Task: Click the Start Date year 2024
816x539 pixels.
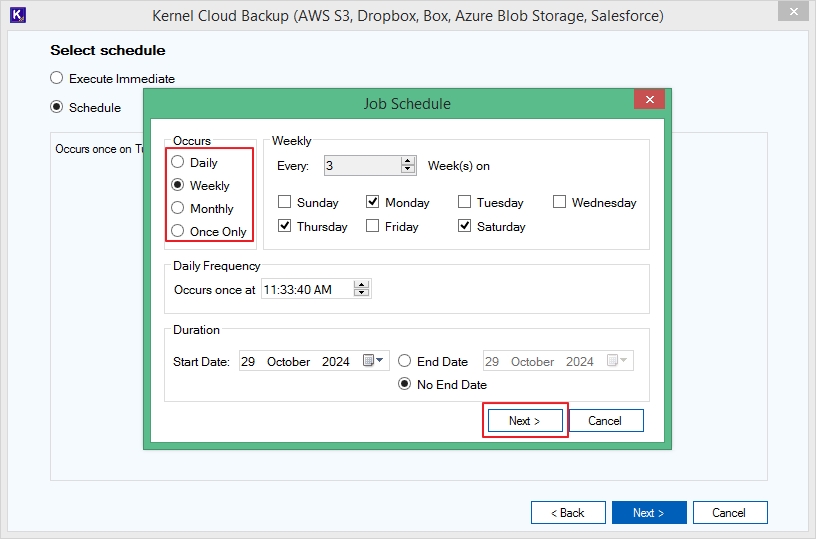Action: click(x=336, y=362)
